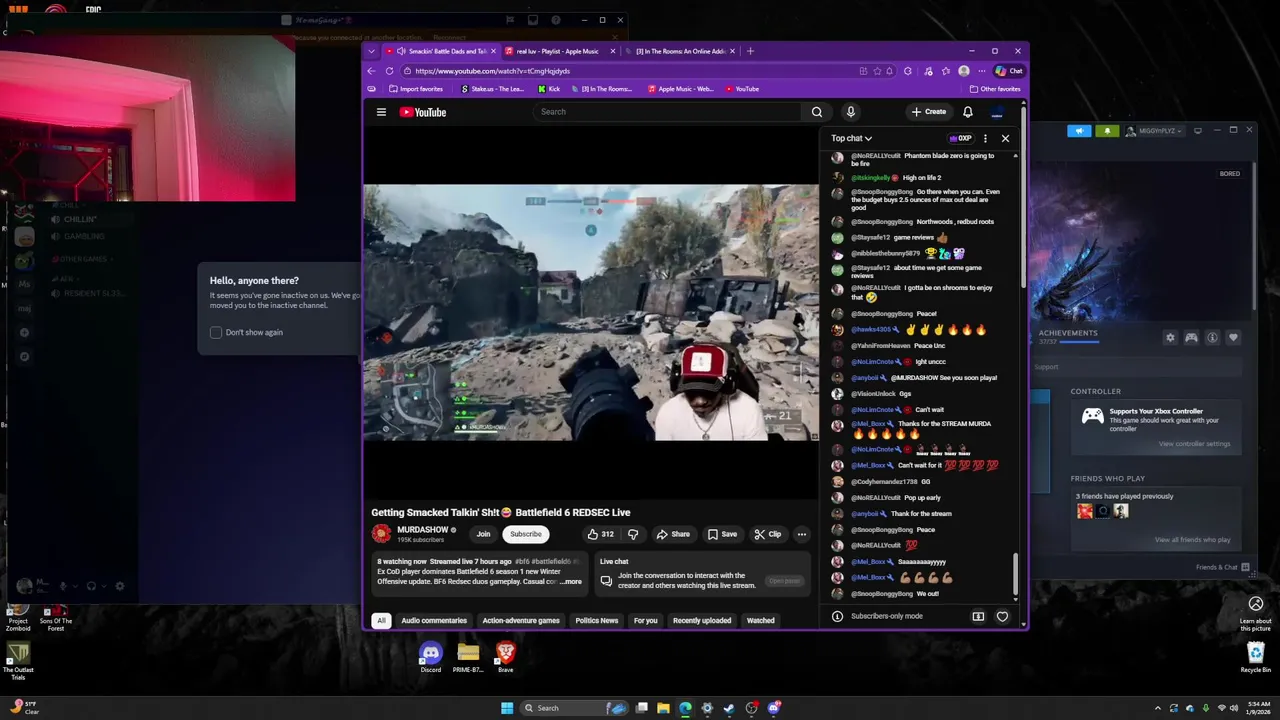The height and width of the screenshot is (720, 1280).
Task: Open Edge browser in taskbar
Action: tap(685, 708)
